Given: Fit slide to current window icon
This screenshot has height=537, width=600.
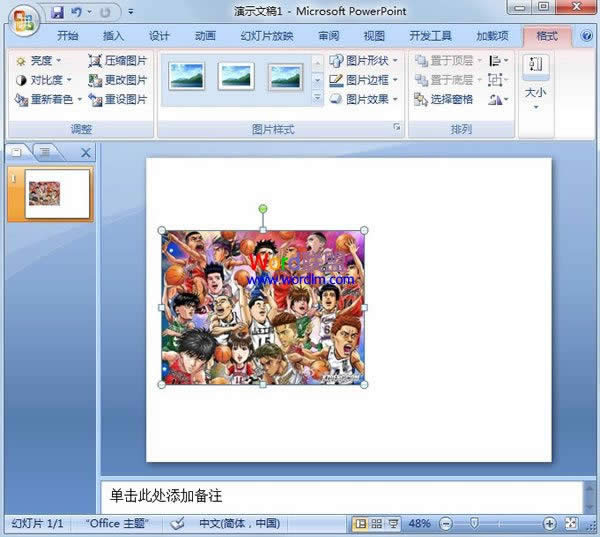Looking at the screenshot, I should [571, 524].
